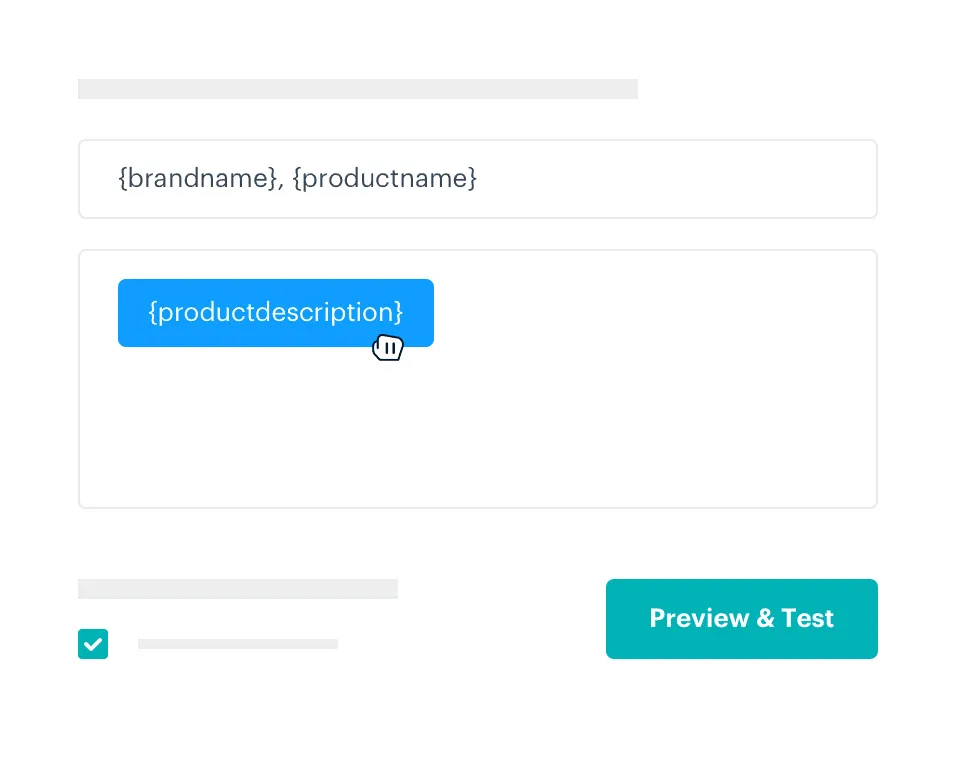Click the closing brace after productname

coord(473,178)
